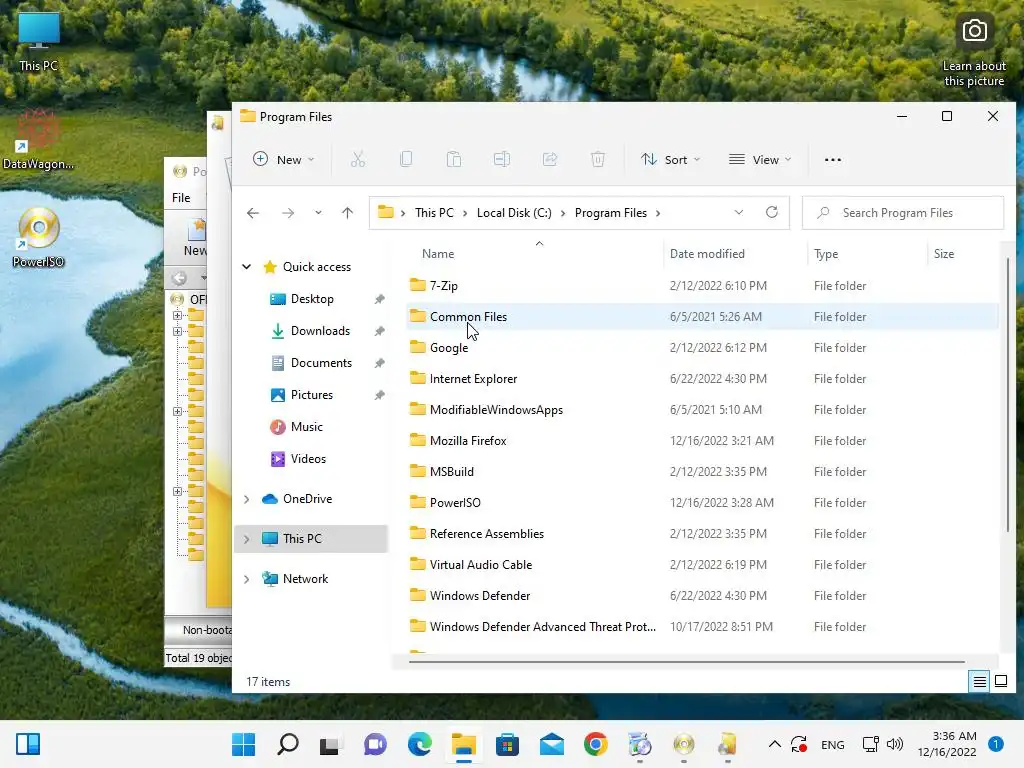Click the Rename icon in toolbar

[x=502, y=159]
